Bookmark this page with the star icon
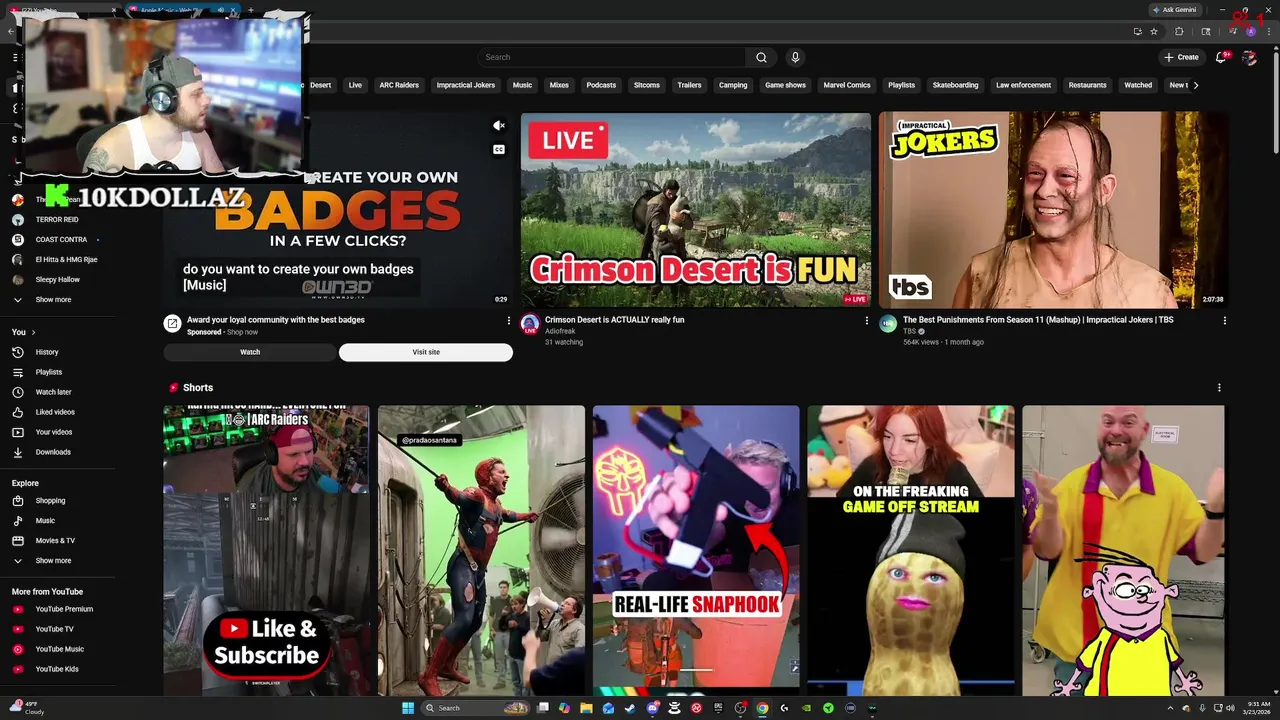The height and width of the screenshot is (720, 1280). (x=1154, y=31)
